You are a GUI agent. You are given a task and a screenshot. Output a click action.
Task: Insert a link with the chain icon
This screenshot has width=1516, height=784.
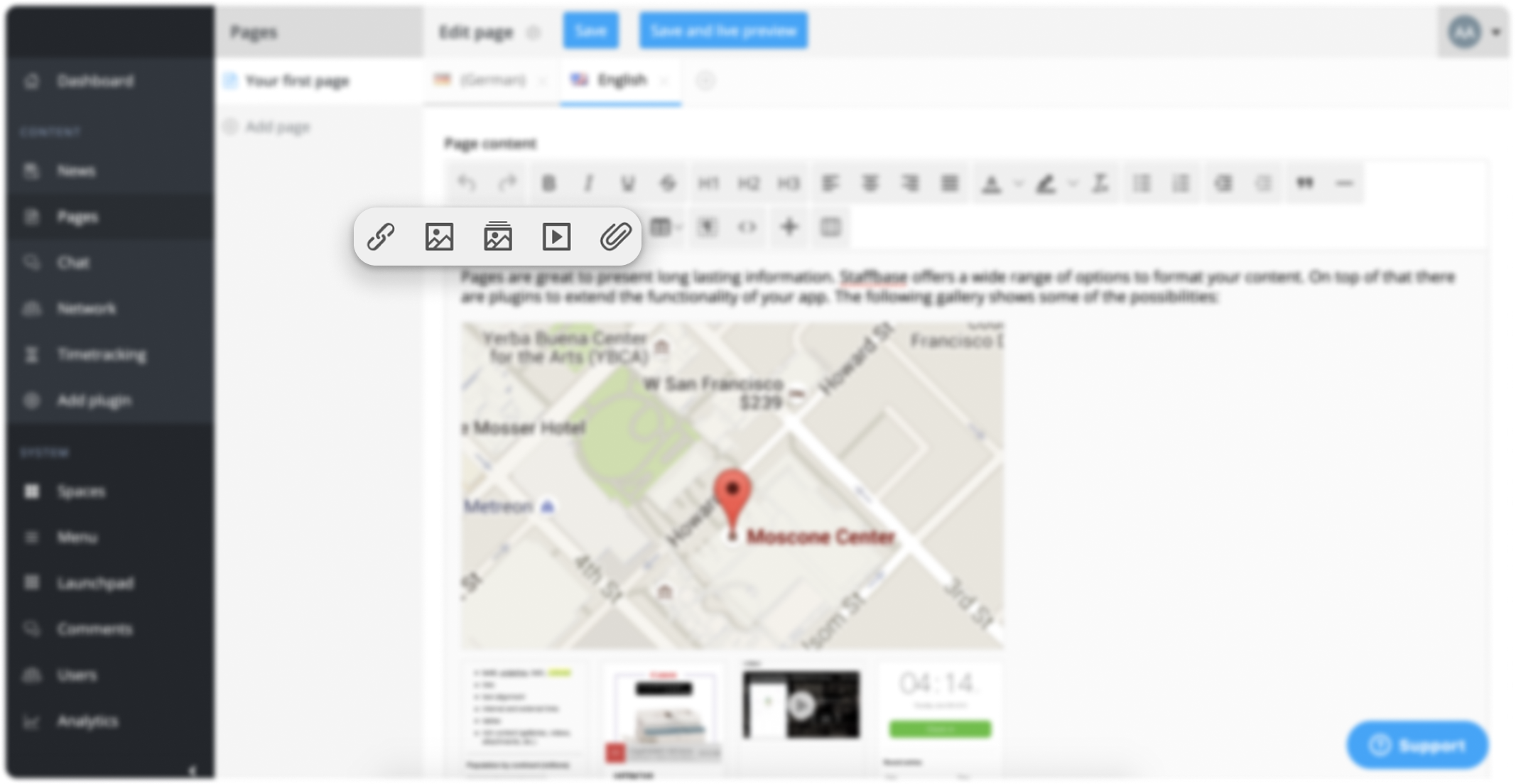[381, 236]
